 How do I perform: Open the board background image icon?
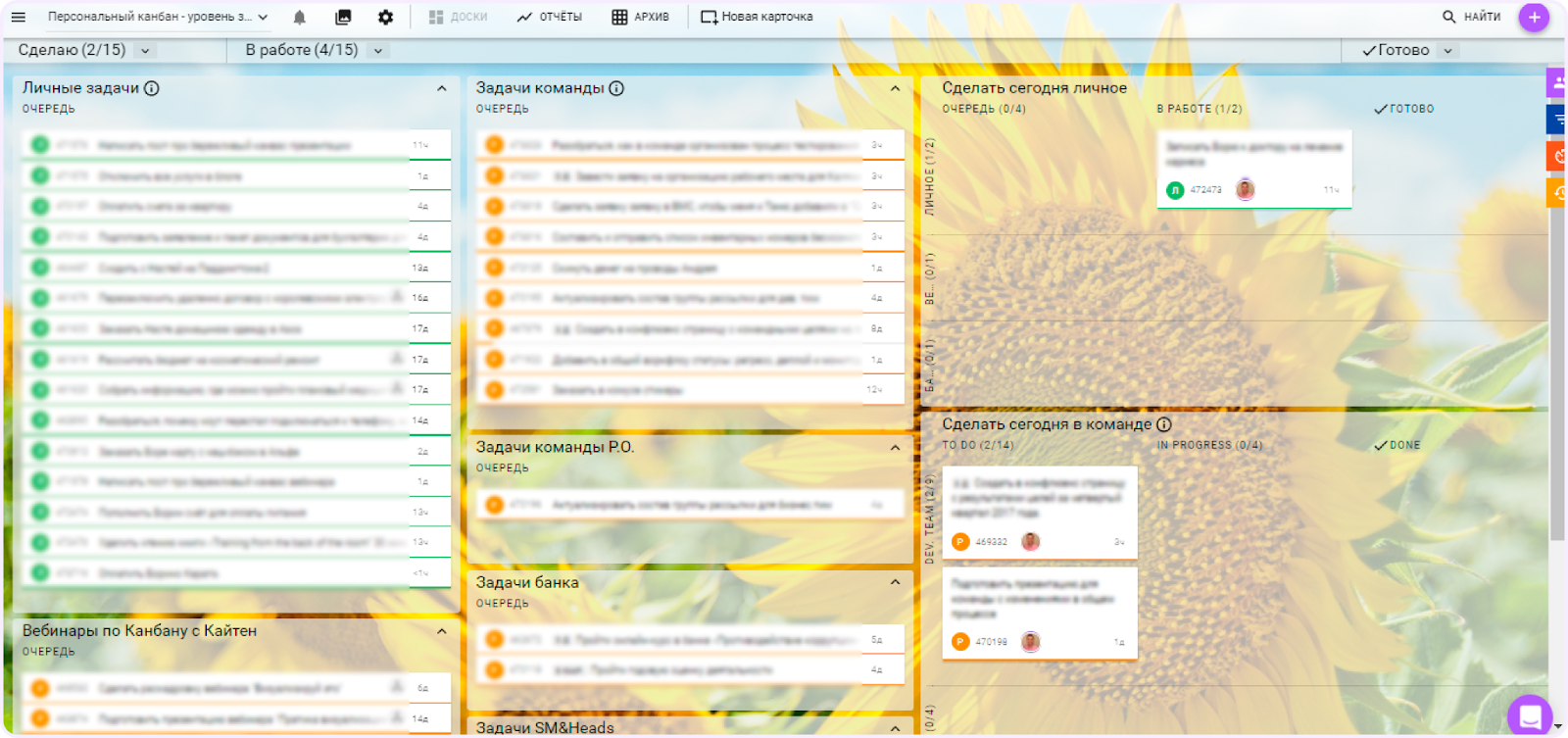click(x=343, y=17)
